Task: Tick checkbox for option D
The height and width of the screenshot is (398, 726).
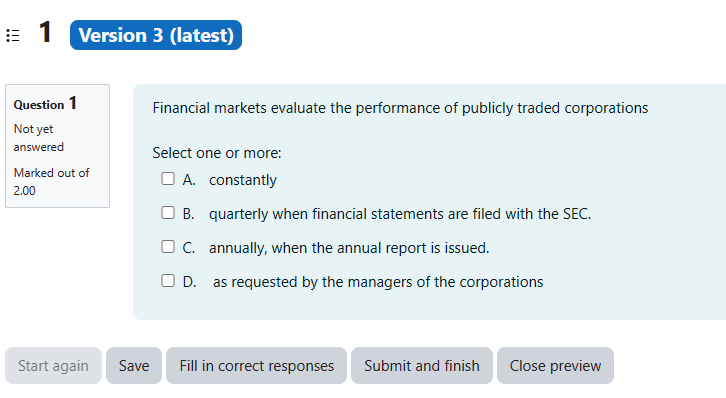Action: pos(168,280)
